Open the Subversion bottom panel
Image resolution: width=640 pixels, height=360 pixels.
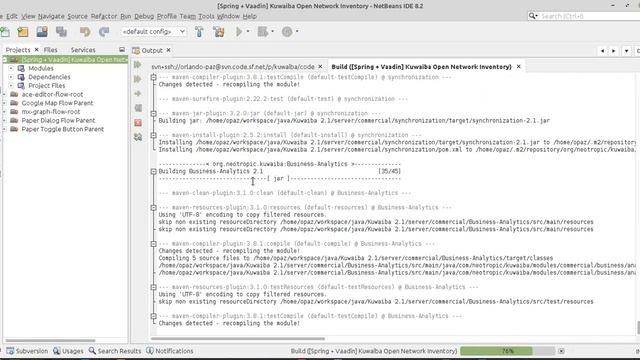[27, 351]
